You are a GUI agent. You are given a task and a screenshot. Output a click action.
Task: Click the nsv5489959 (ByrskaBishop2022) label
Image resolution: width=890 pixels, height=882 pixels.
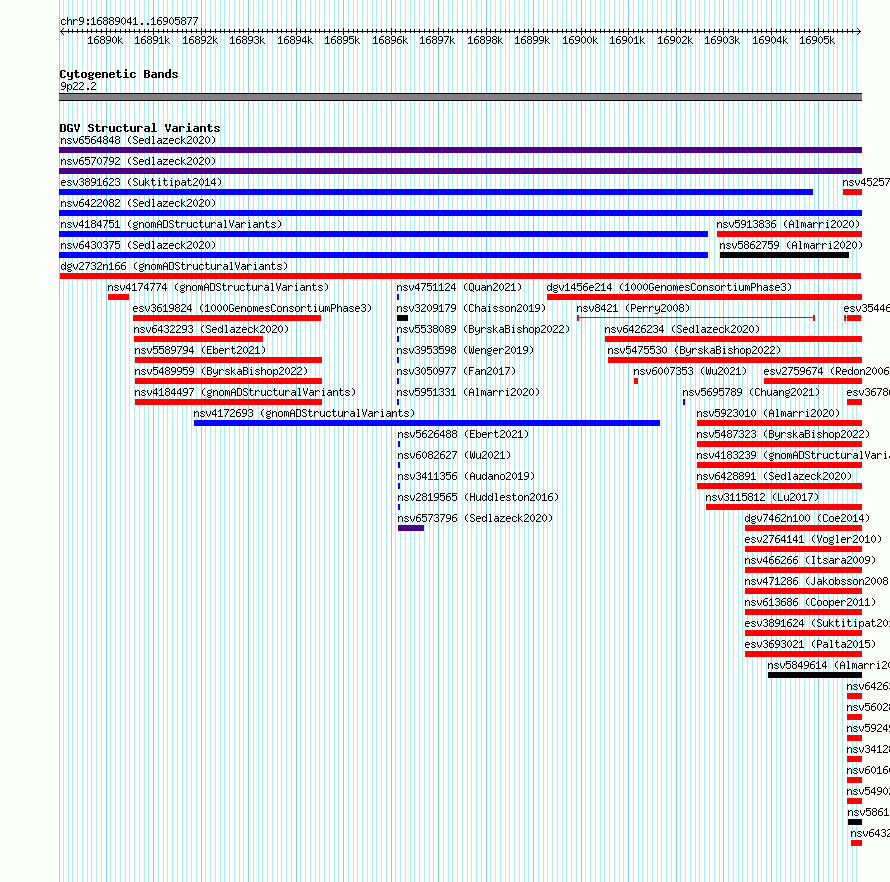(x=221, y=371)
